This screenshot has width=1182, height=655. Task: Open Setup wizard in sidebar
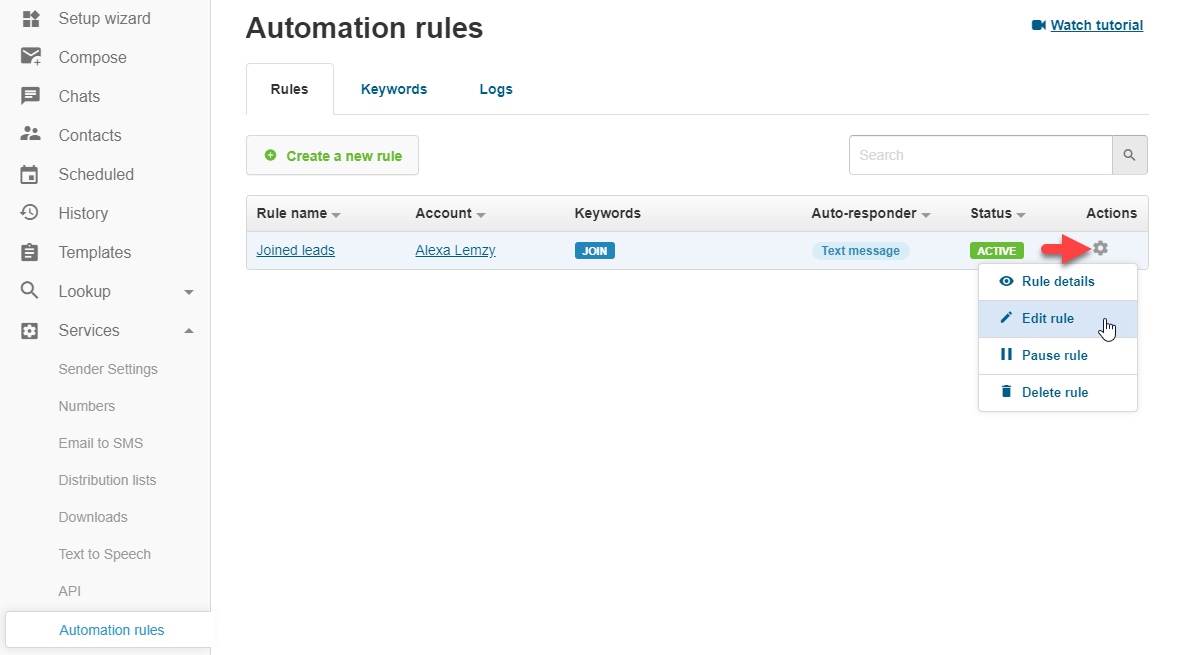click(105, 18)
